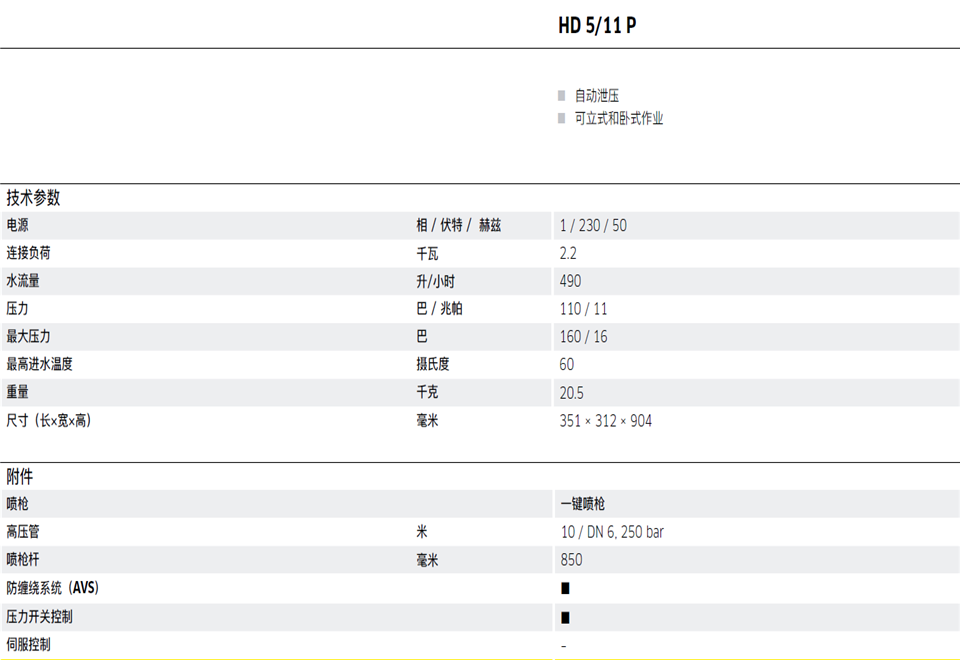The width and height of the screenshot is (960, 660).
Task: Click the filled square in 压力开关控制 row
Action: pyautogui.click(x=565, y=617)
